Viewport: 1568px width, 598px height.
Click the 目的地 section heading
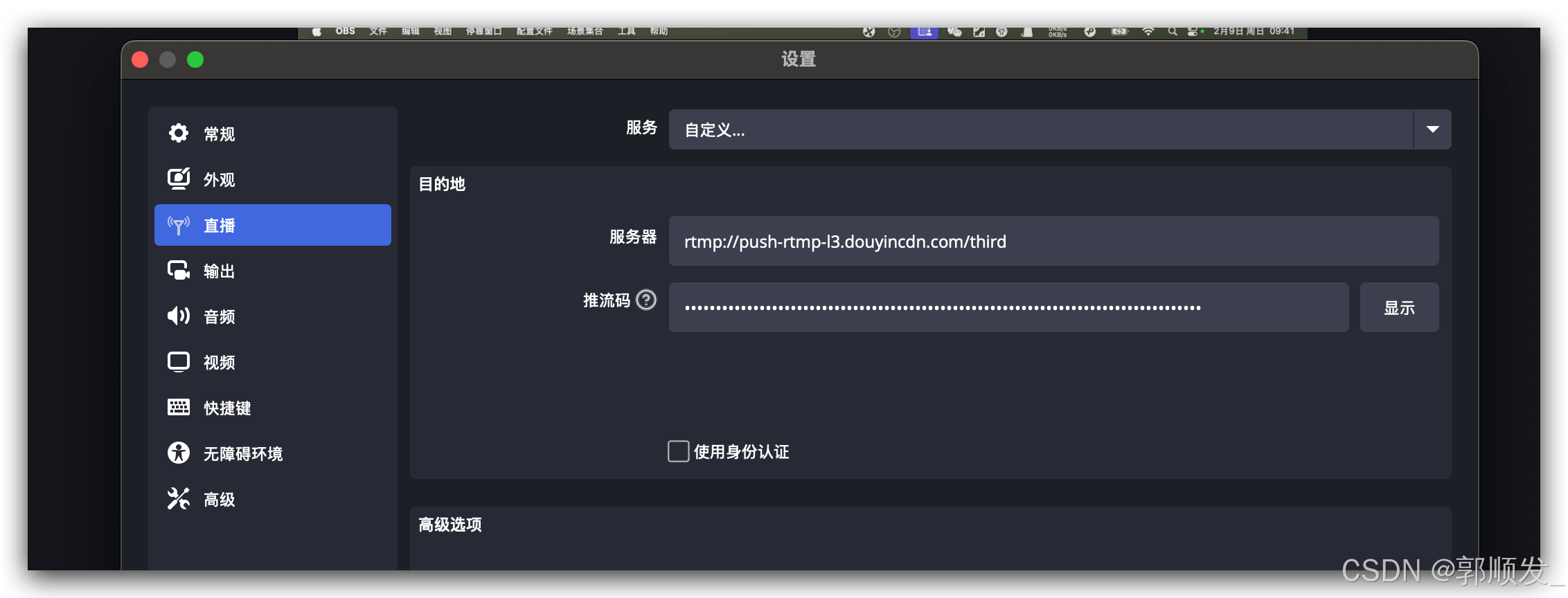tap(442, 184)
